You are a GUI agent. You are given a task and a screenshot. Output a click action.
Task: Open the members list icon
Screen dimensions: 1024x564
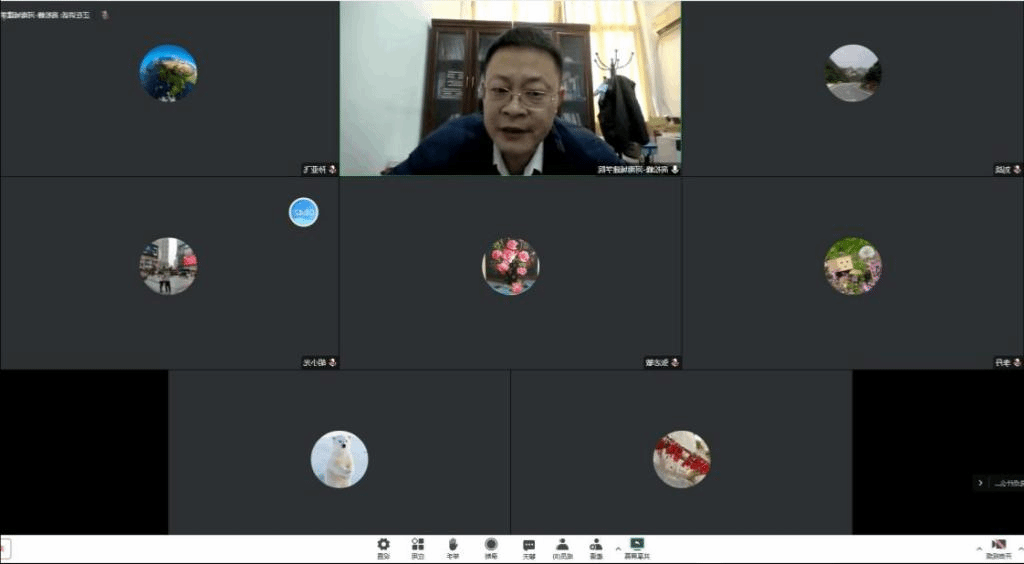[563, 546]
